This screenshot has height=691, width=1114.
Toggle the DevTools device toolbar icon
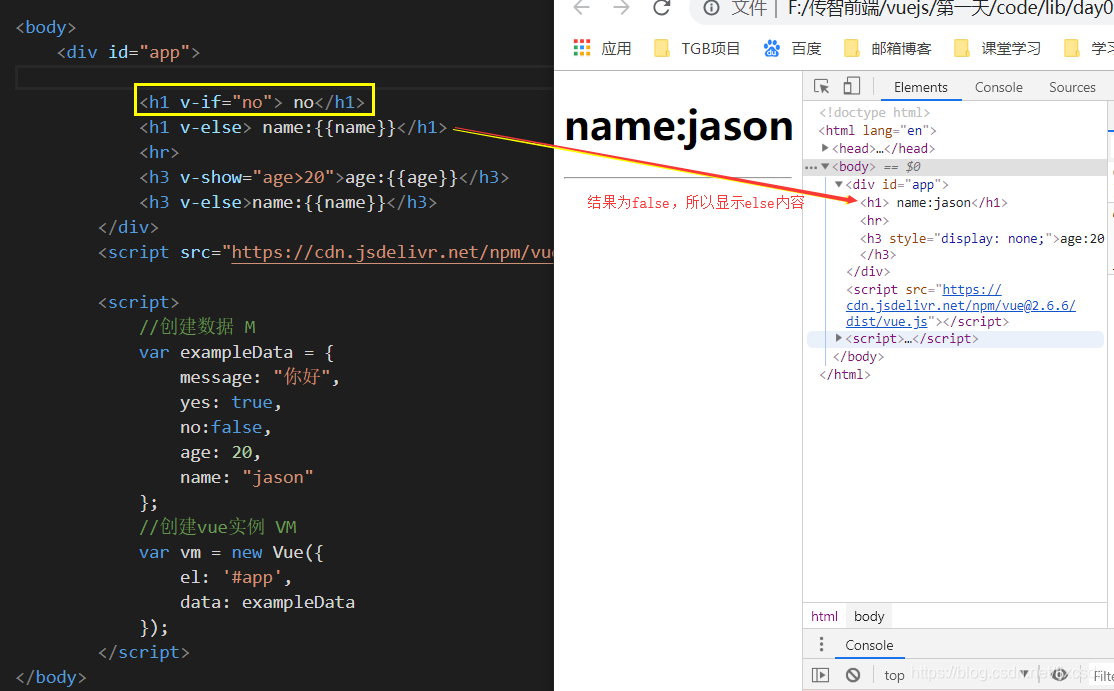pyautogui.click(x=851, y=87)
